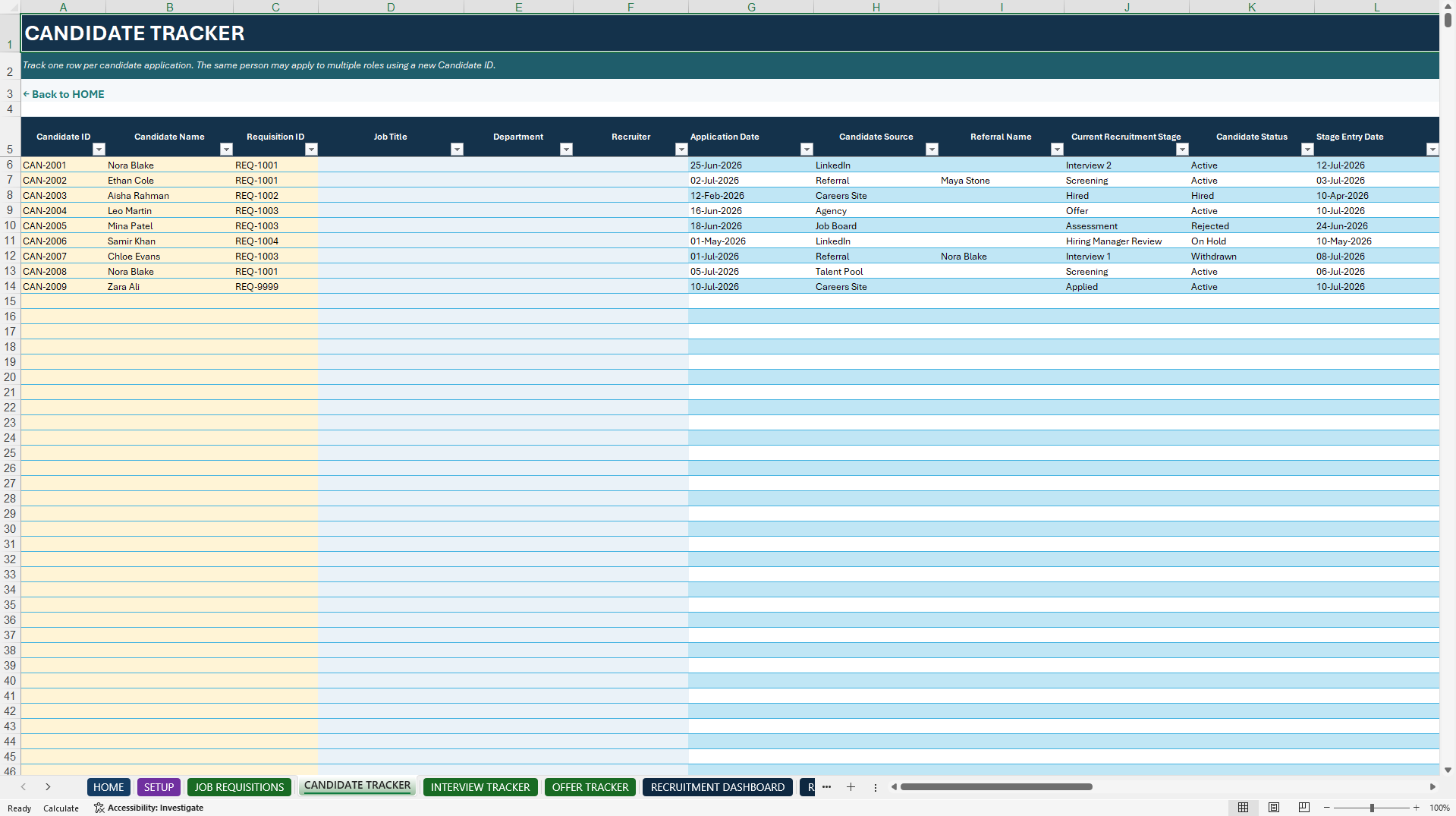Switch to the SETUP sheet tab
The width and height of the screenshot is (1456, 816).
[159, 787]
